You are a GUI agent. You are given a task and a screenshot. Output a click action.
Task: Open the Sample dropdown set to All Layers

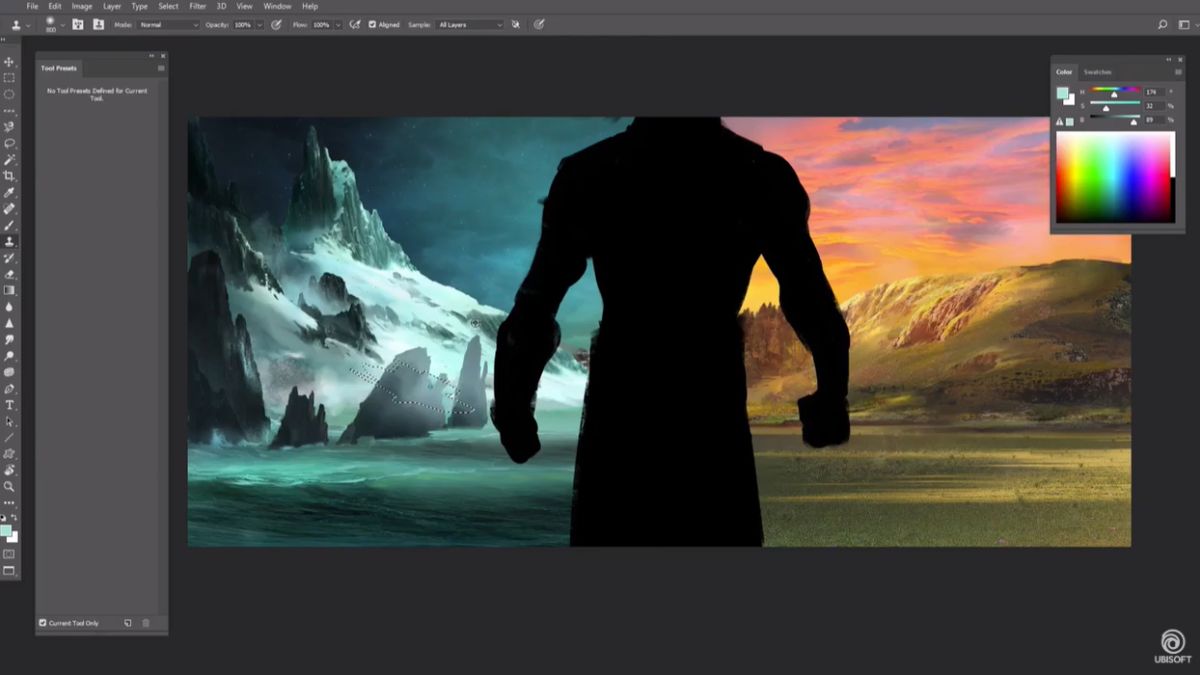coord(470,24)
